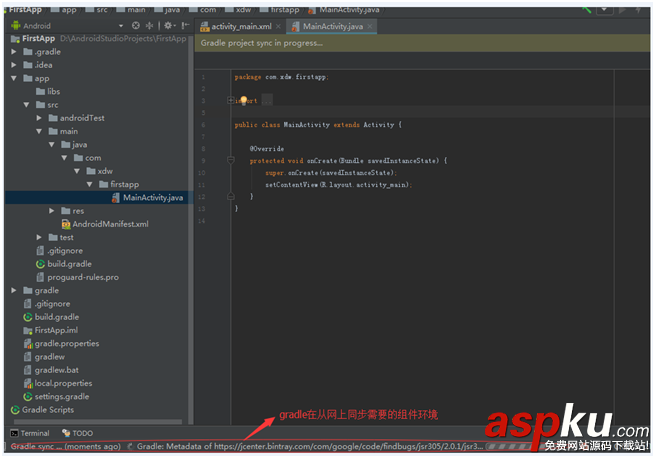Image resolution: width=655 pixels, height=458 pixels.
Task: Click the scroll-from-source target icon in Project panel
Action: click(x=136, y=25)
